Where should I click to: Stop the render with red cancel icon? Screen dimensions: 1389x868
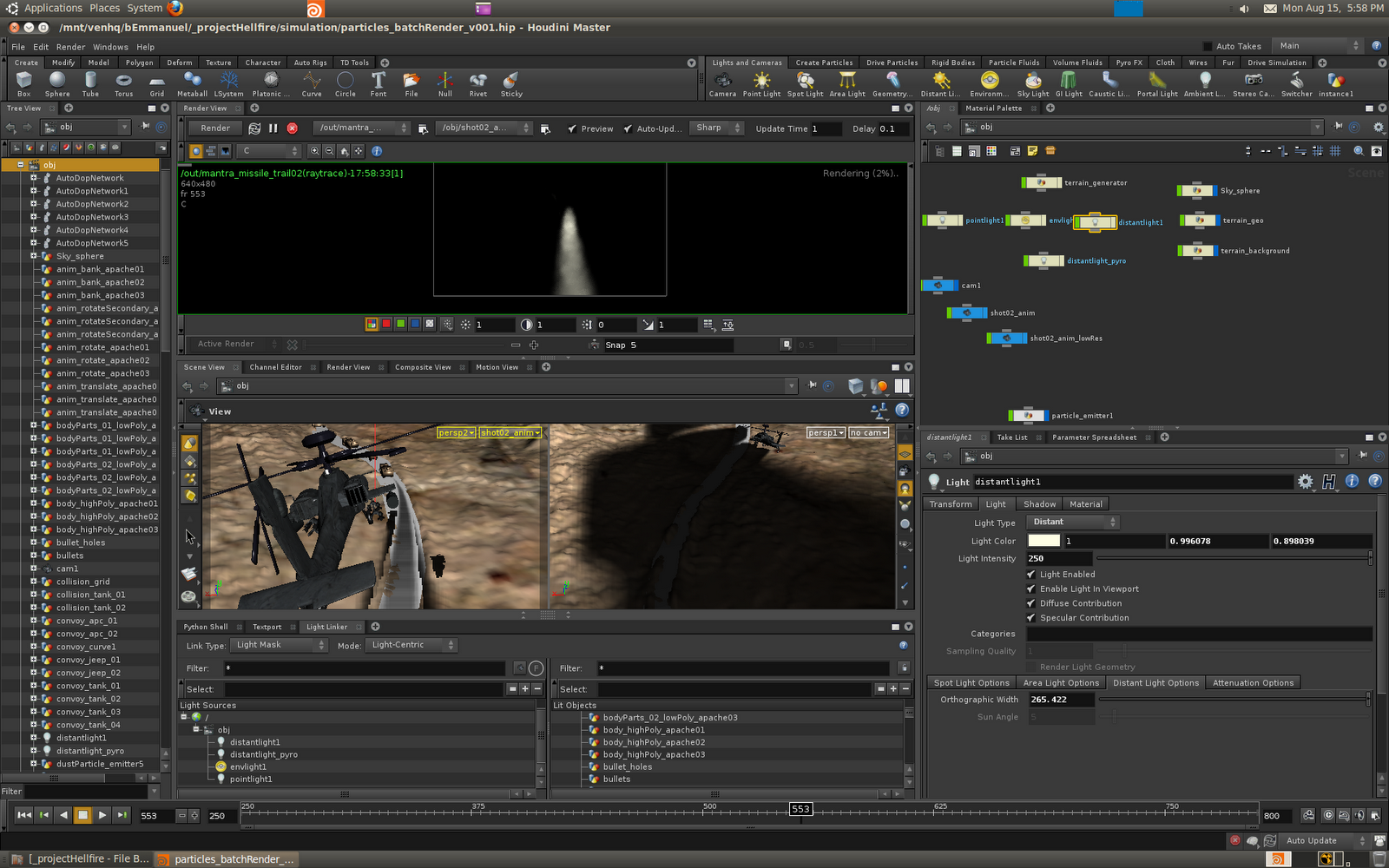point(293,128)
